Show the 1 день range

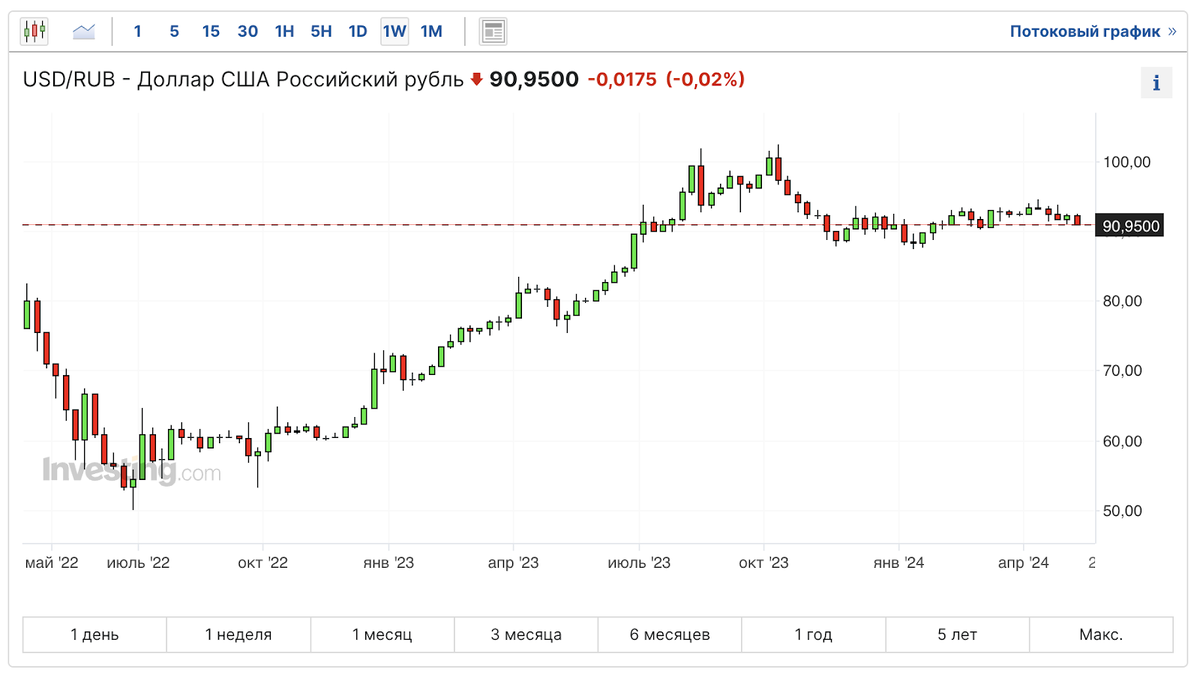tap(95, 634)
